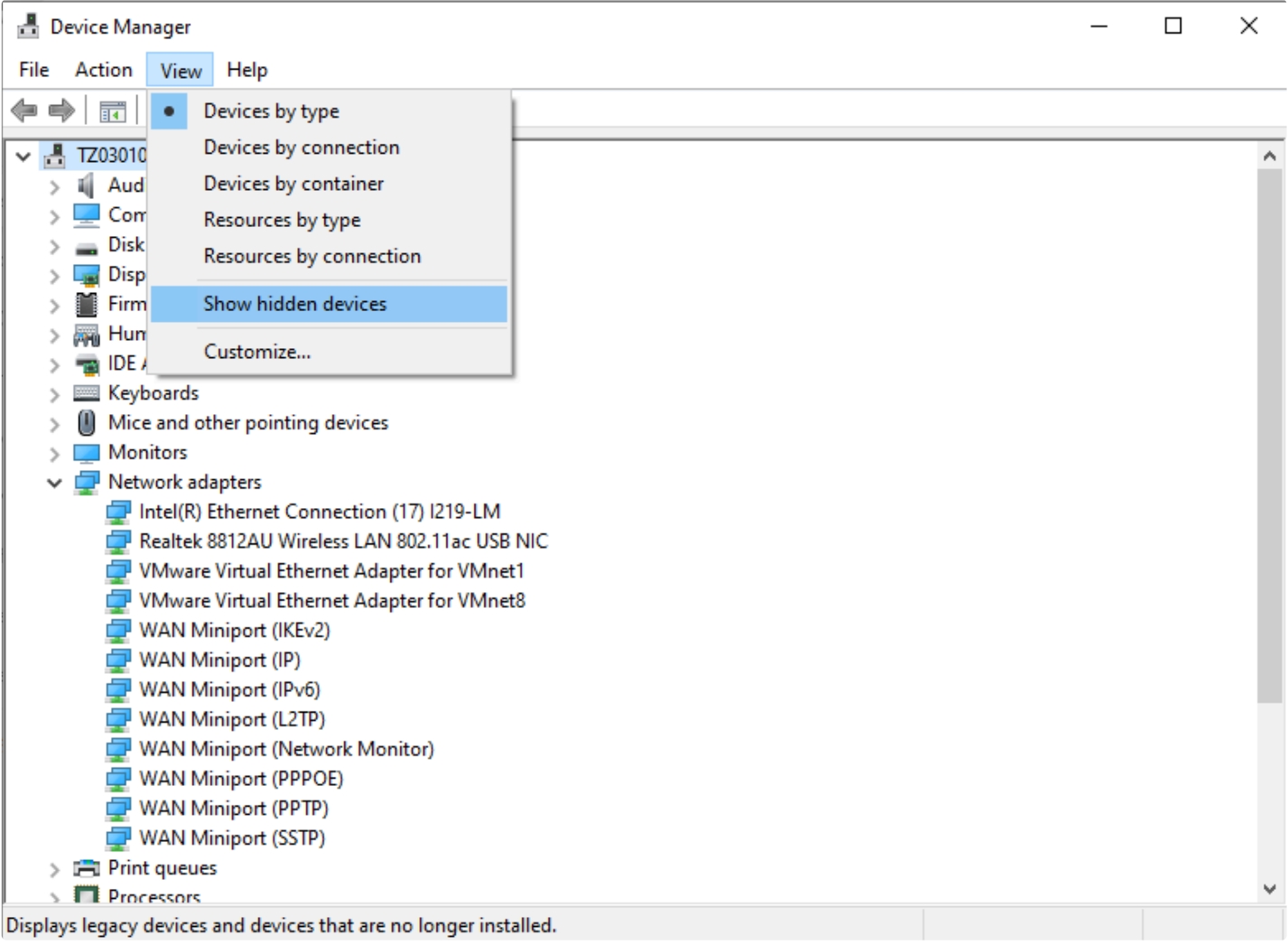Select Resources by connection view
The width and height of the screenshot is (1288, 945).
tap(329, 256)
